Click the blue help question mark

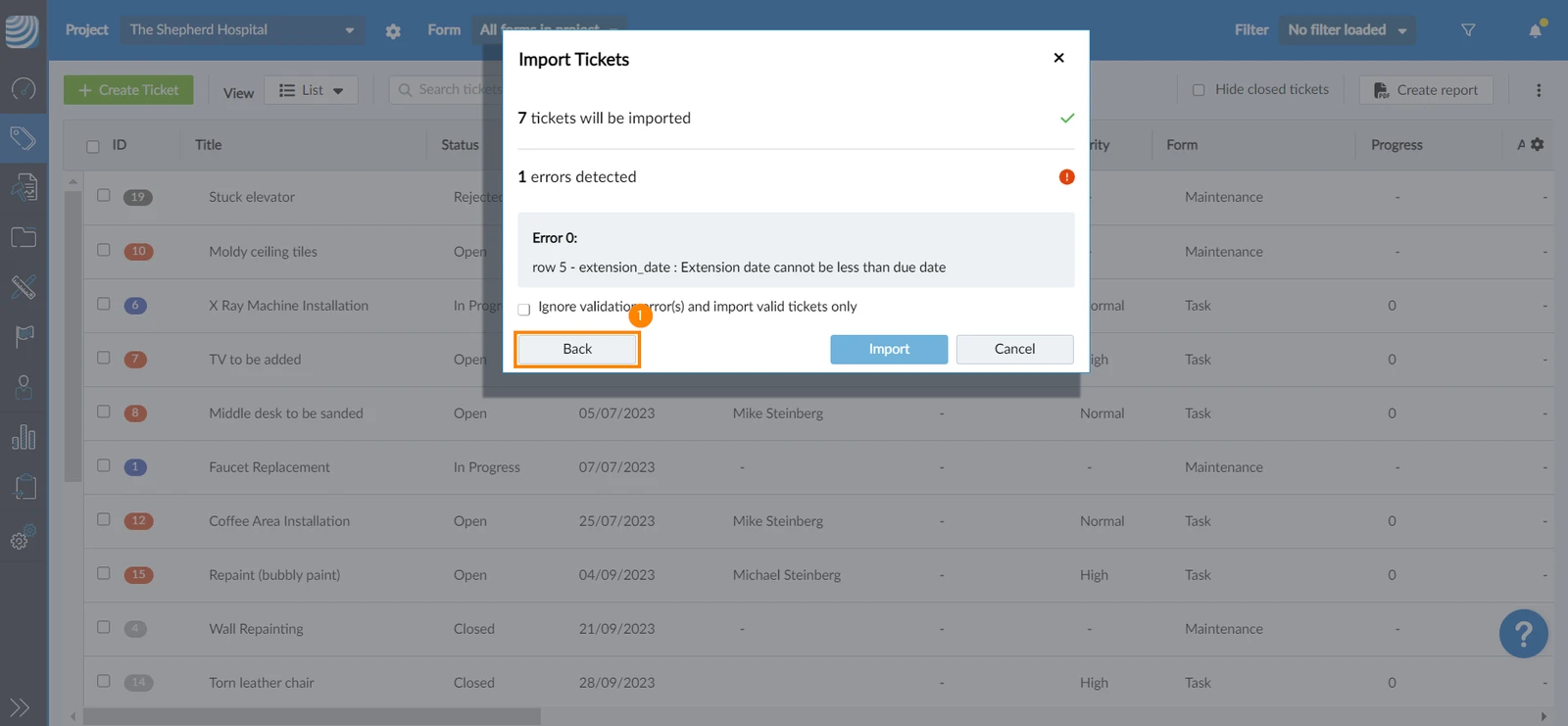pos(1523,634)
